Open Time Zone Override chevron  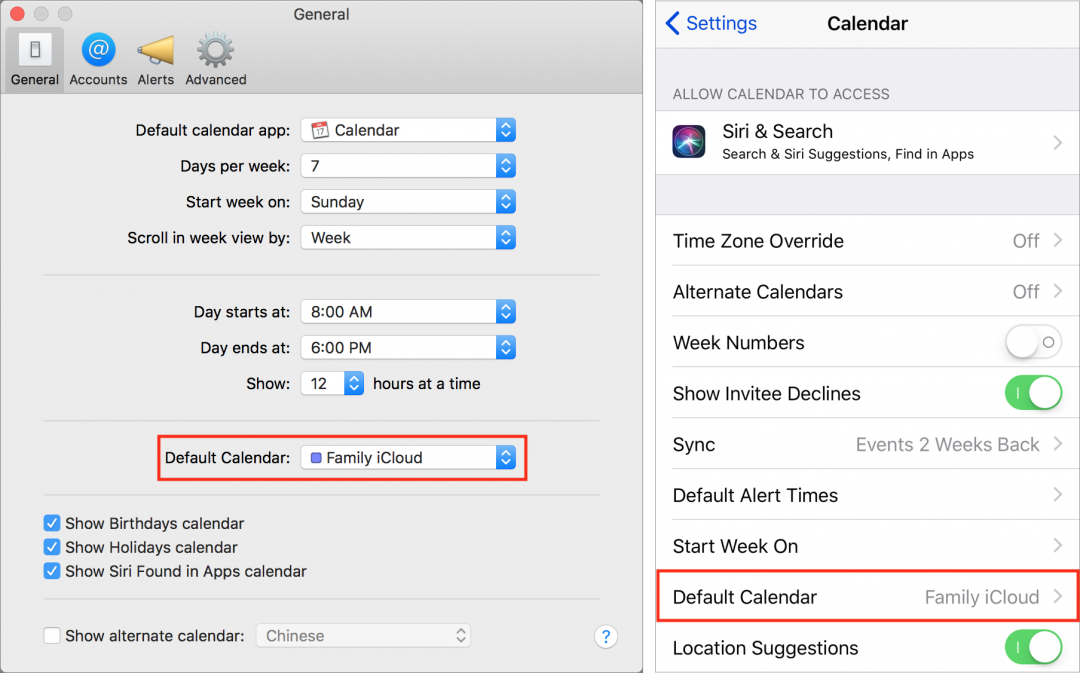pos(1058,240)
